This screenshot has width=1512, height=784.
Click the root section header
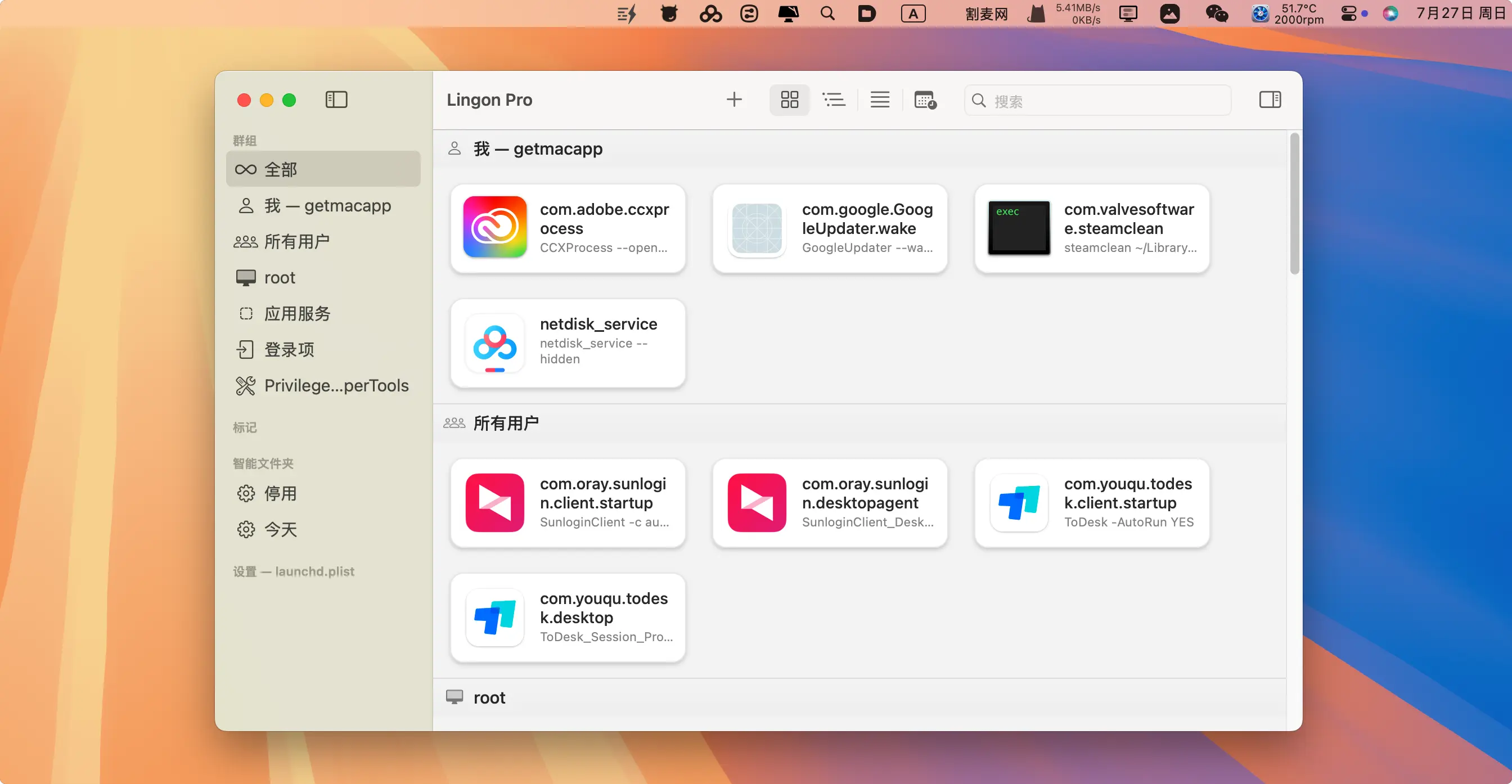click(x=859, y=698)
